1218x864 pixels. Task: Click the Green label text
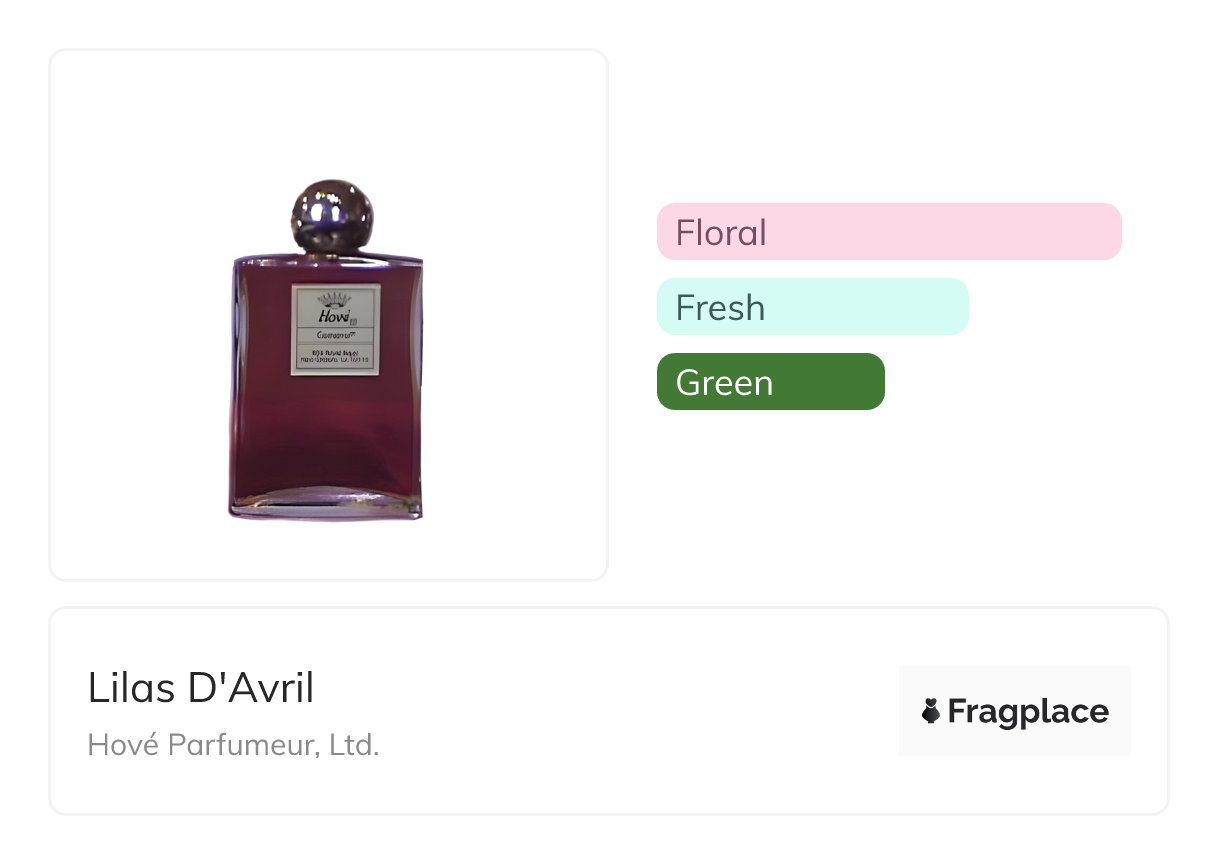click(724, 382)
